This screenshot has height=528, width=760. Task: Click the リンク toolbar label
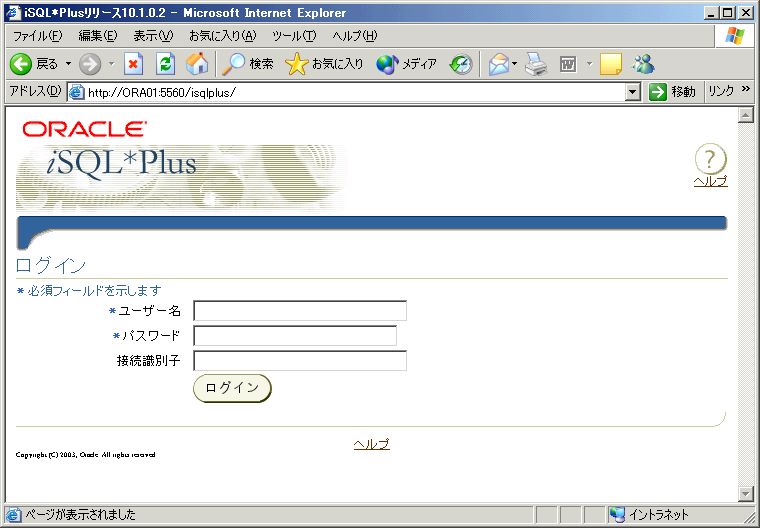pyautogui.click(x=721, y=91)
